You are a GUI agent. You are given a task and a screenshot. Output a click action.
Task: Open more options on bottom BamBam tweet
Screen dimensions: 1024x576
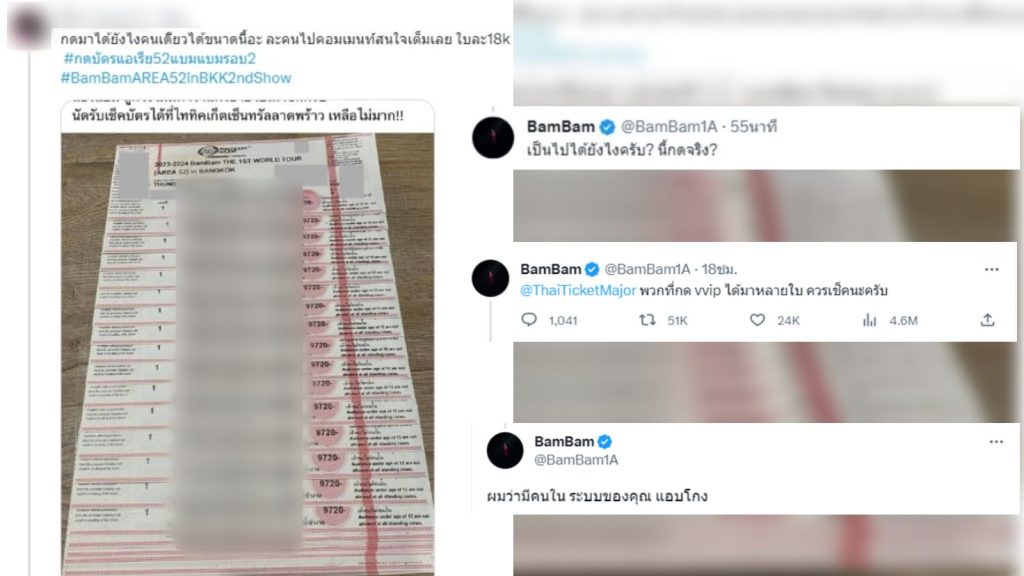996,441
